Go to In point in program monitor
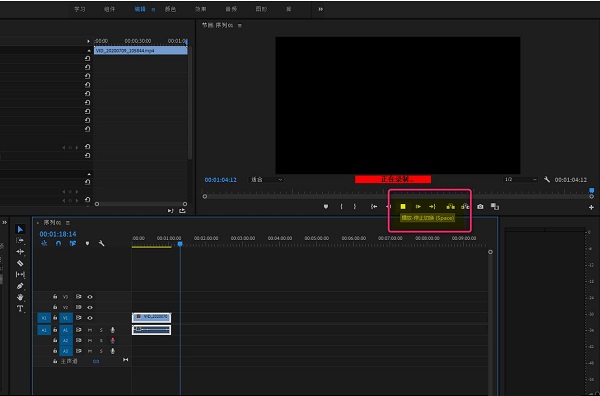600x396 pixels. (374, 207)
